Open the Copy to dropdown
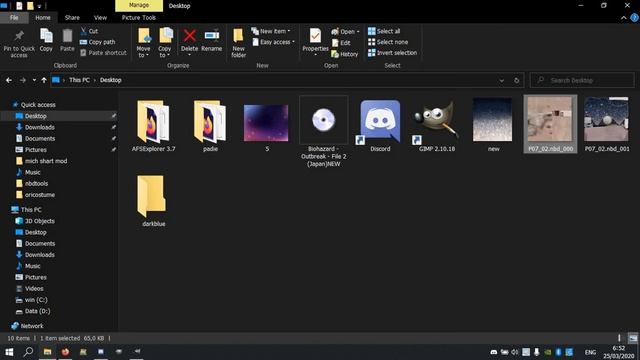 pyautogui.click(x=165, y=43)
